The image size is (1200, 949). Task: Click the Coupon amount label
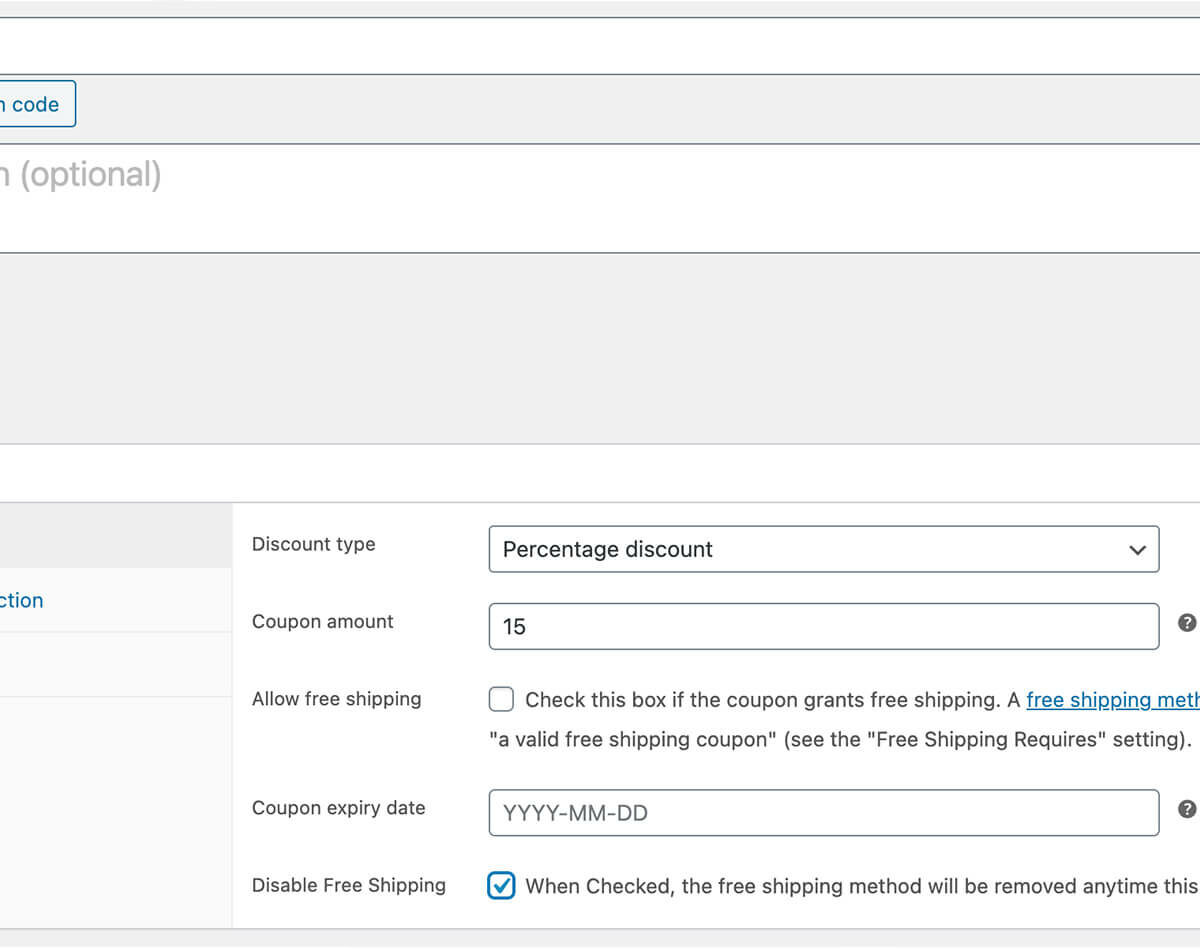tap(322, 621)
